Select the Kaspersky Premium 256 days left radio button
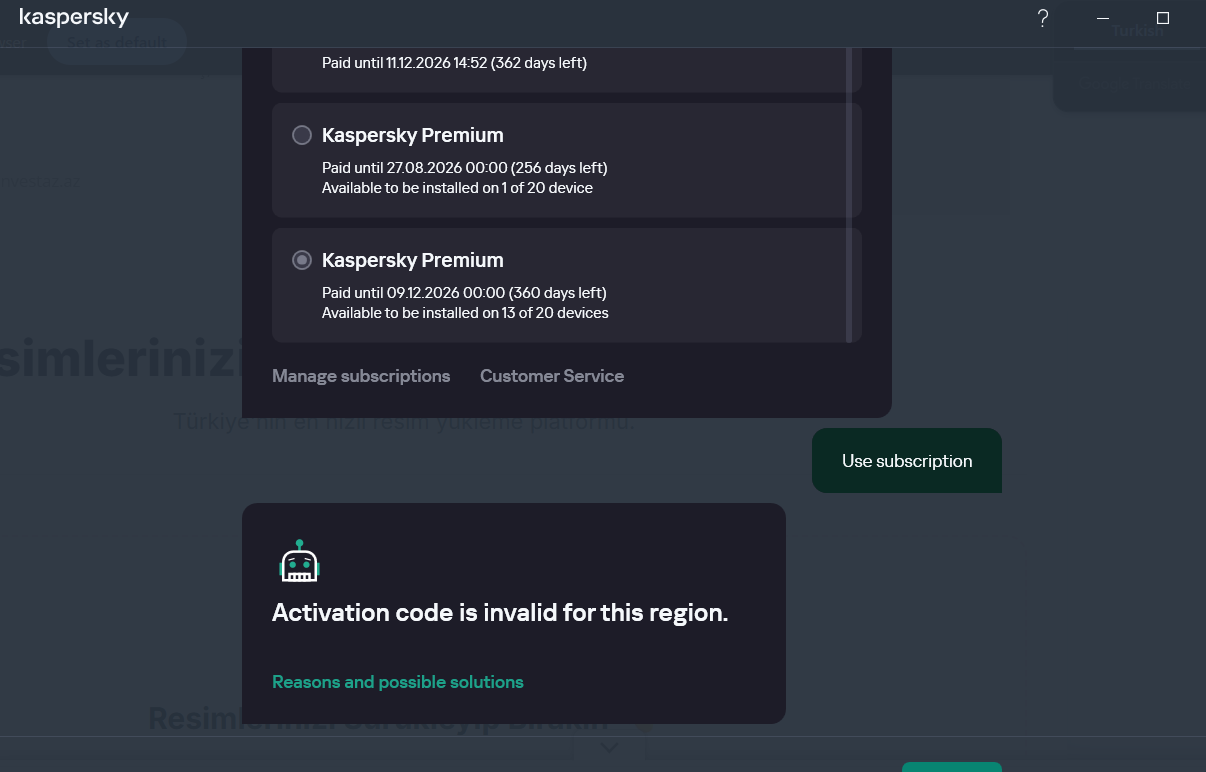Screen dimensions: 1206x772 coord(302,135)
